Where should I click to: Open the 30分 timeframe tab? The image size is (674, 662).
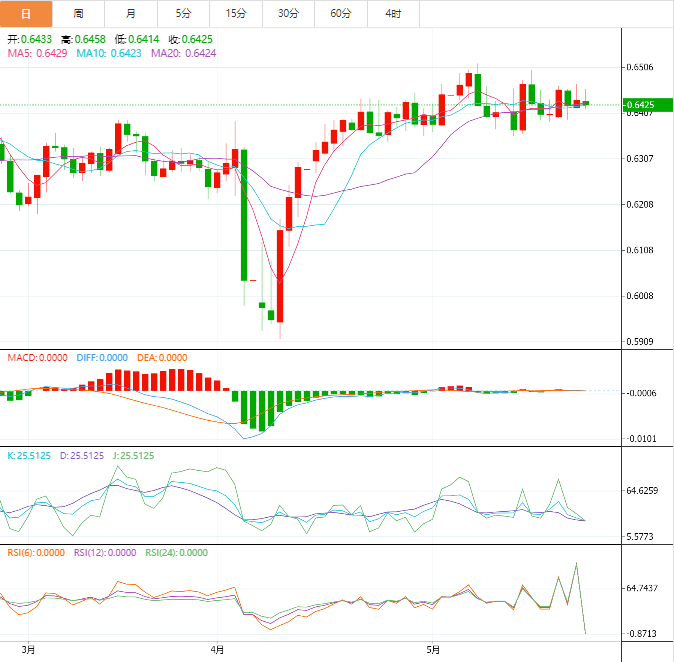pos(288,14)
